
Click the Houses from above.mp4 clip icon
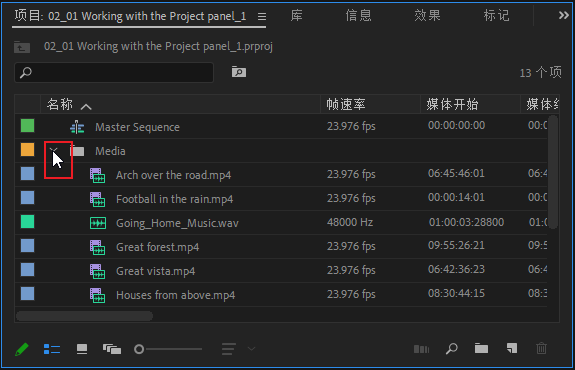point(98,295)
